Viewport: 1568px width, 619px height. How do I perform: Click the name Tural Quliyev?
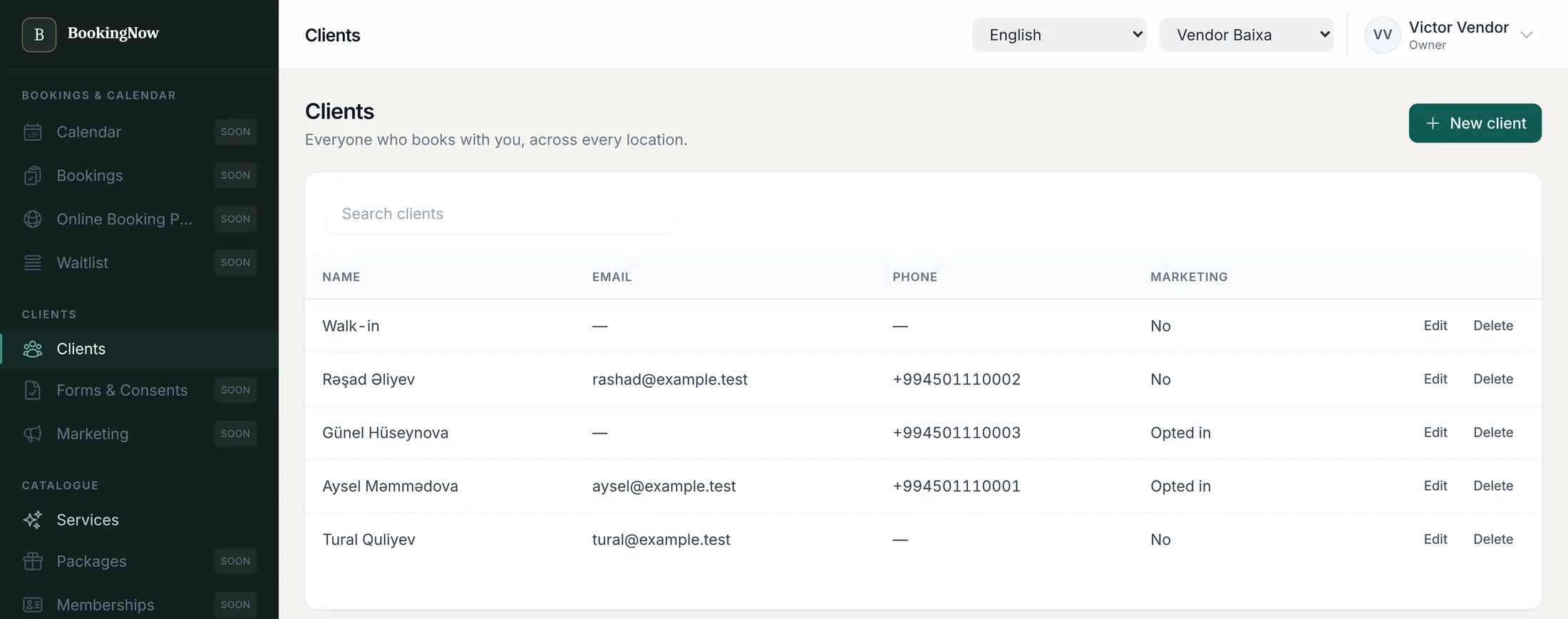click(369, 540)
